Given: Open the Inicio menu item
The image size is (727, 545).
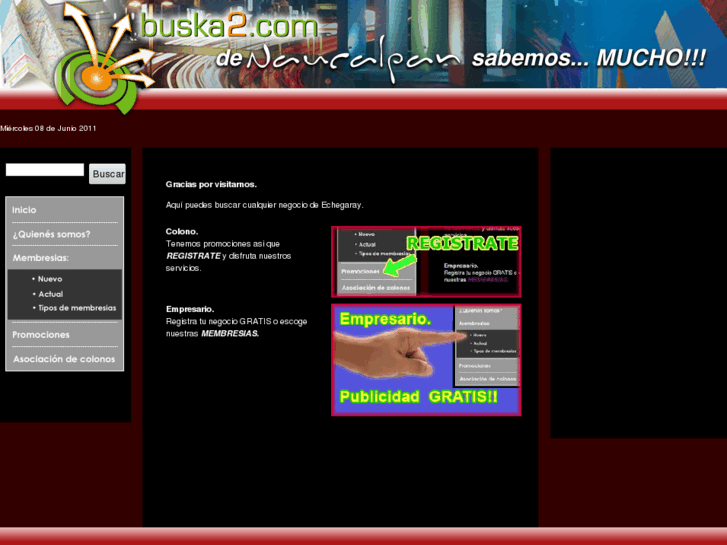Looking at the screenshot, I should point(24,210).
